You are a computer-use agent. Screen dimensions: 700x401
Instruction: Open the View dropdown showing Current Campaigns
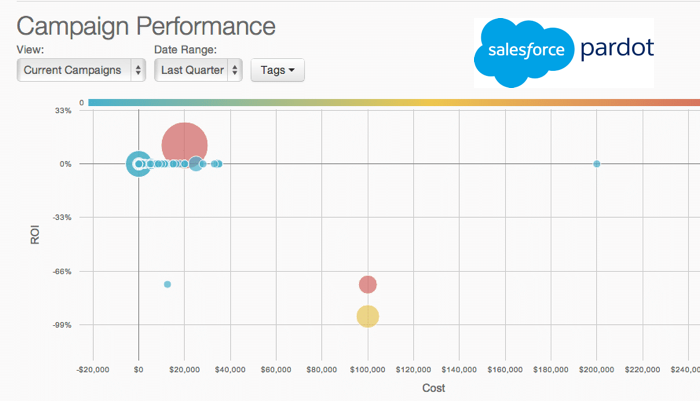pos(81,70)
